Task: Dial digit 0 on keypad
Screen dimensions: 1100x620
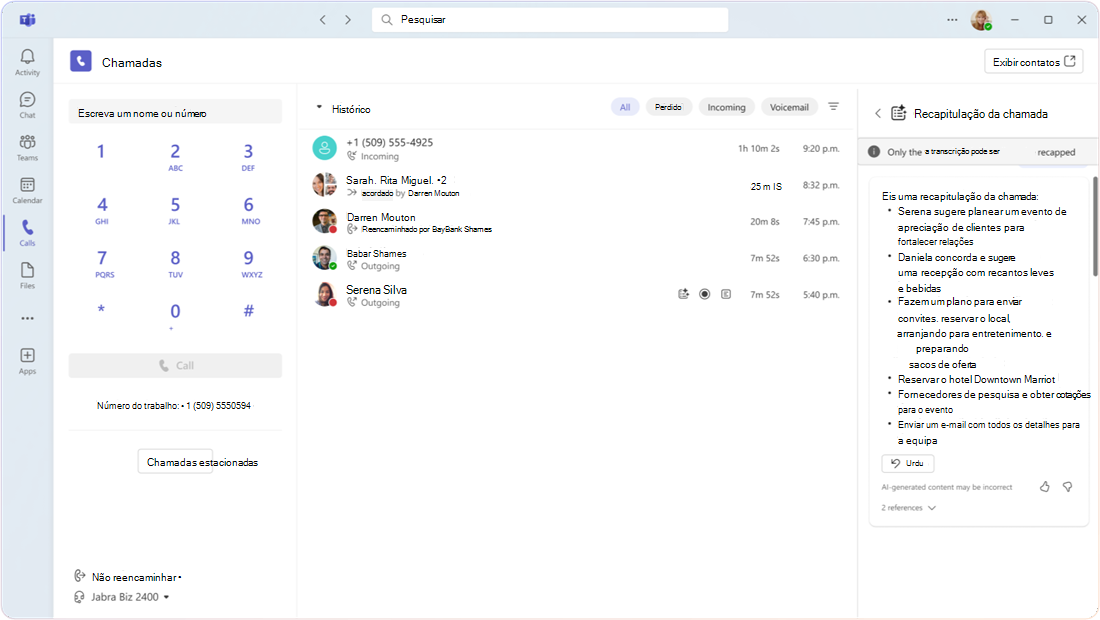Action: (175, 314)
